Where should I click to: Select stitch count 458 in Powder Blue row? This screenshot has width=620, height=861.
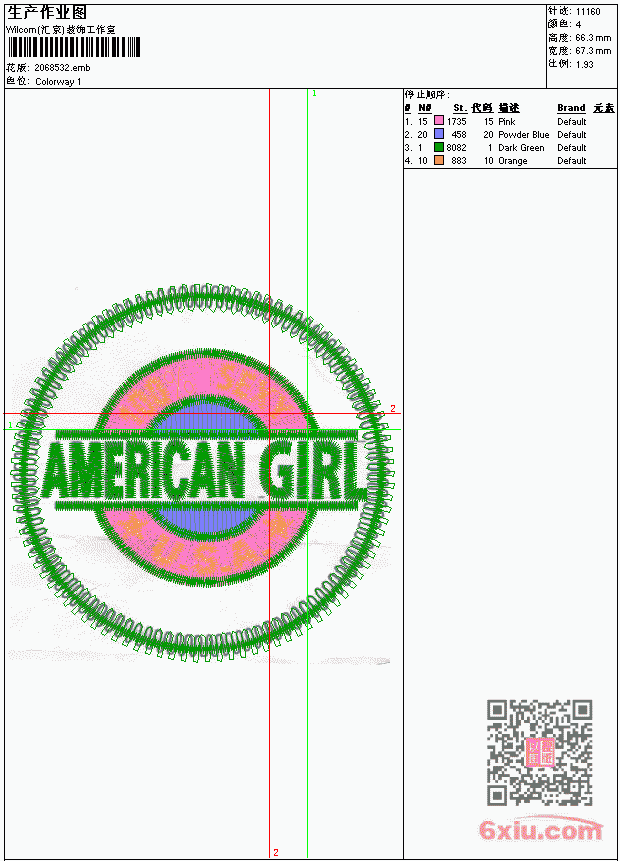(459, 135)
